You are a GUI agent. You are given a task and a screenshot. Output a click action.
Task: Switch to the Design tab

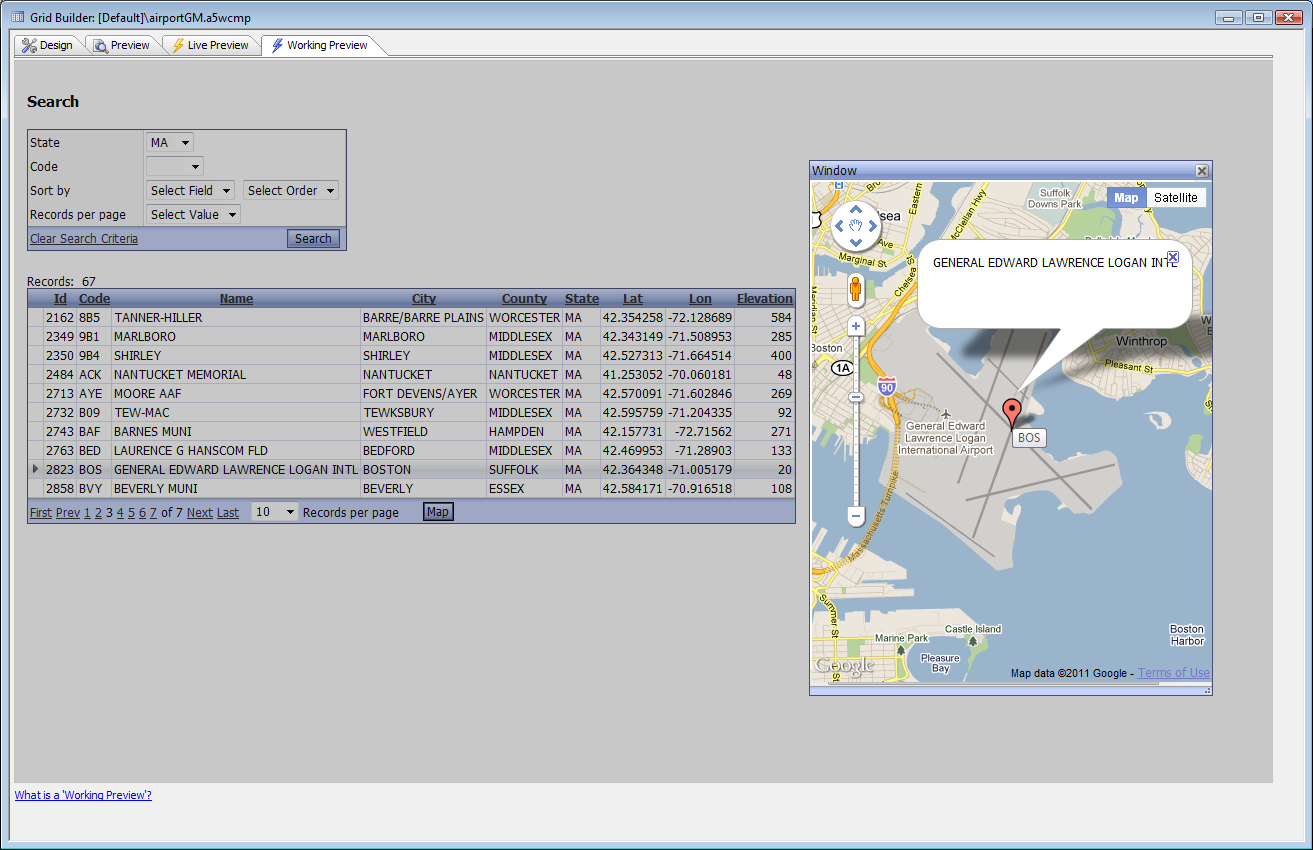point(48,45)
